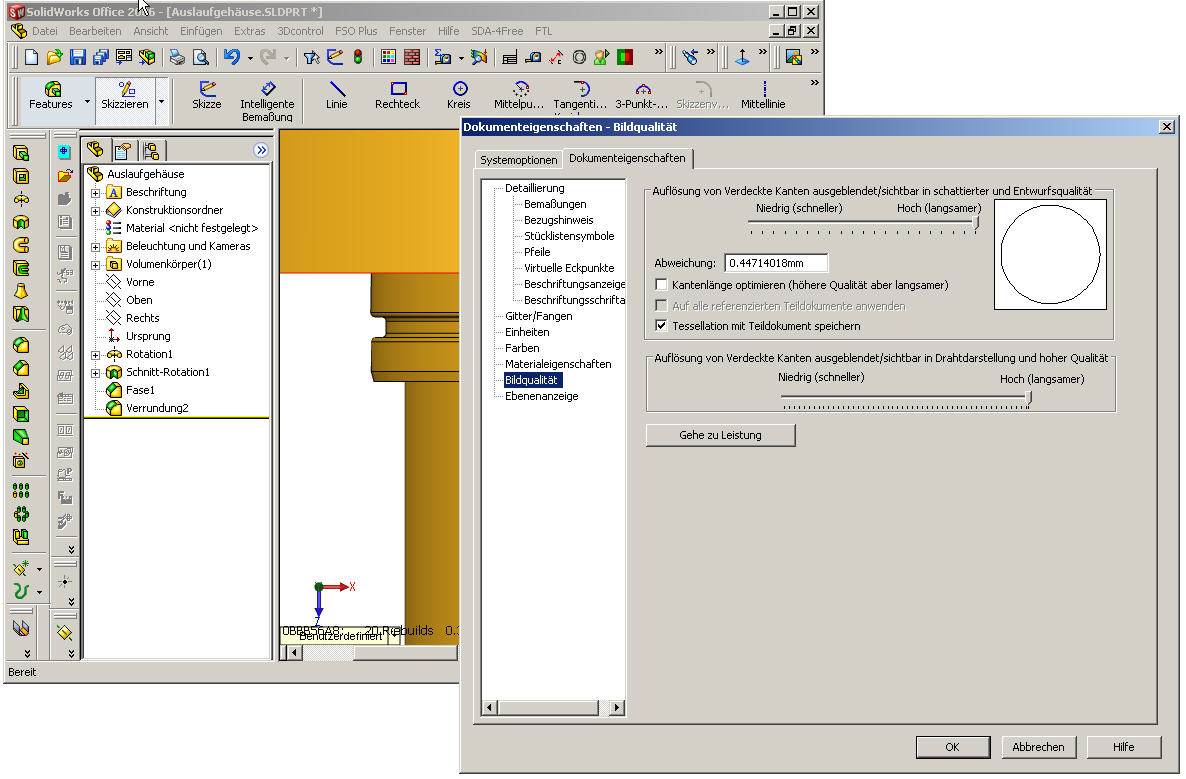Click the Print icon in toolbar
Image resolution: width=1186 pixels, height=779 pixels.
click(x=177, y=57)
